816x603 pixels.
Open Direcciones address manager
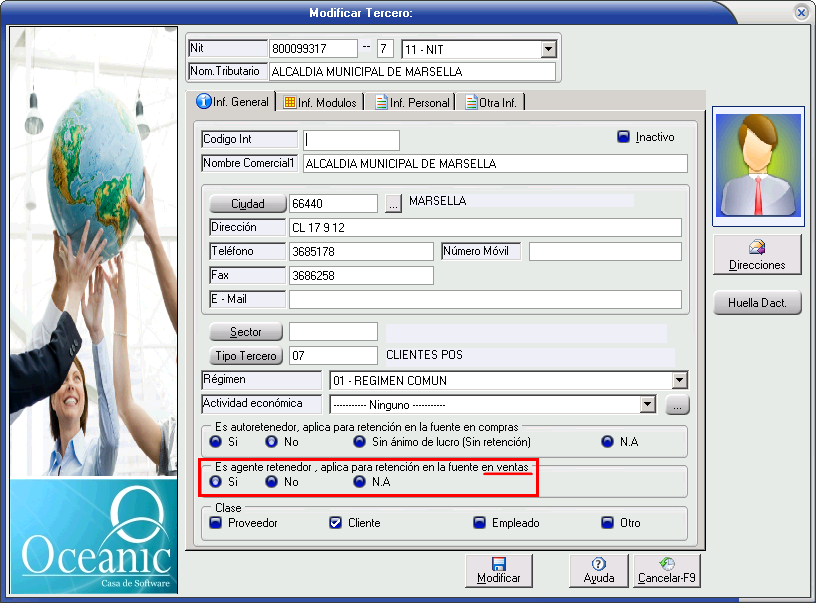click(757, 255)
